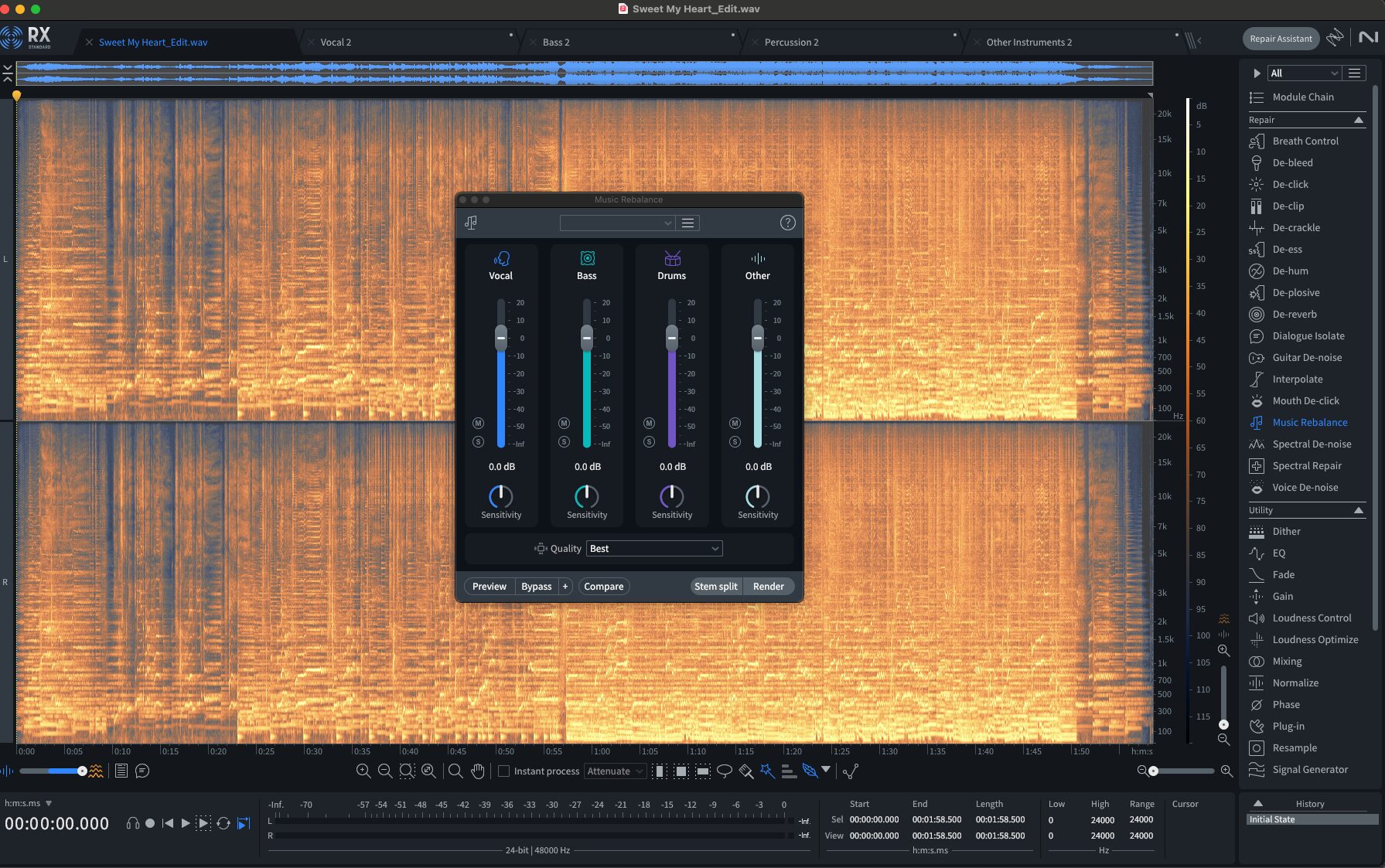
Task: Click the Stem split button
Action: pos(716,586)
